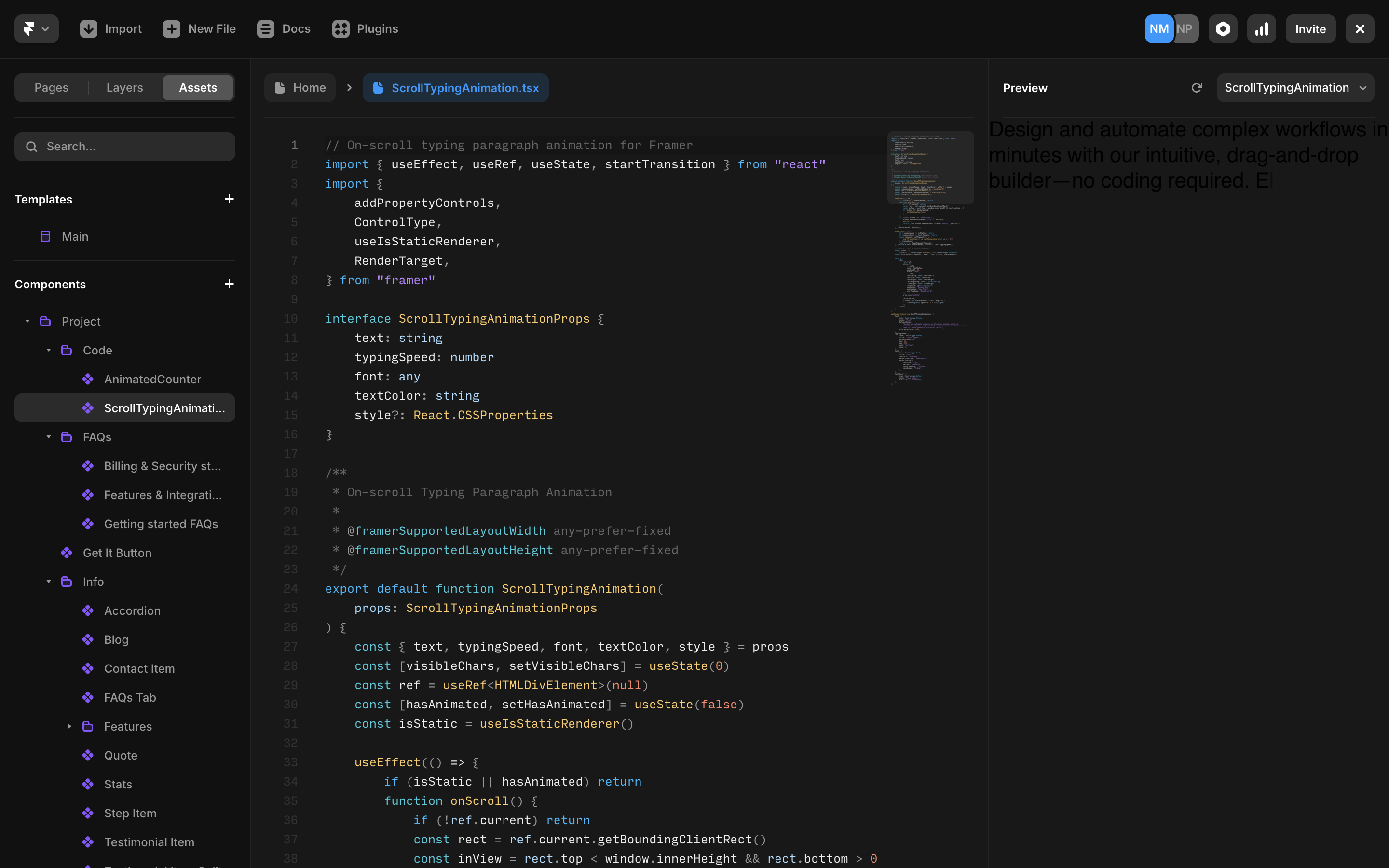The image size is (1389, 868).
Task: Click the Invite button
Action: pyautogui.click(x=1310, y=29)
